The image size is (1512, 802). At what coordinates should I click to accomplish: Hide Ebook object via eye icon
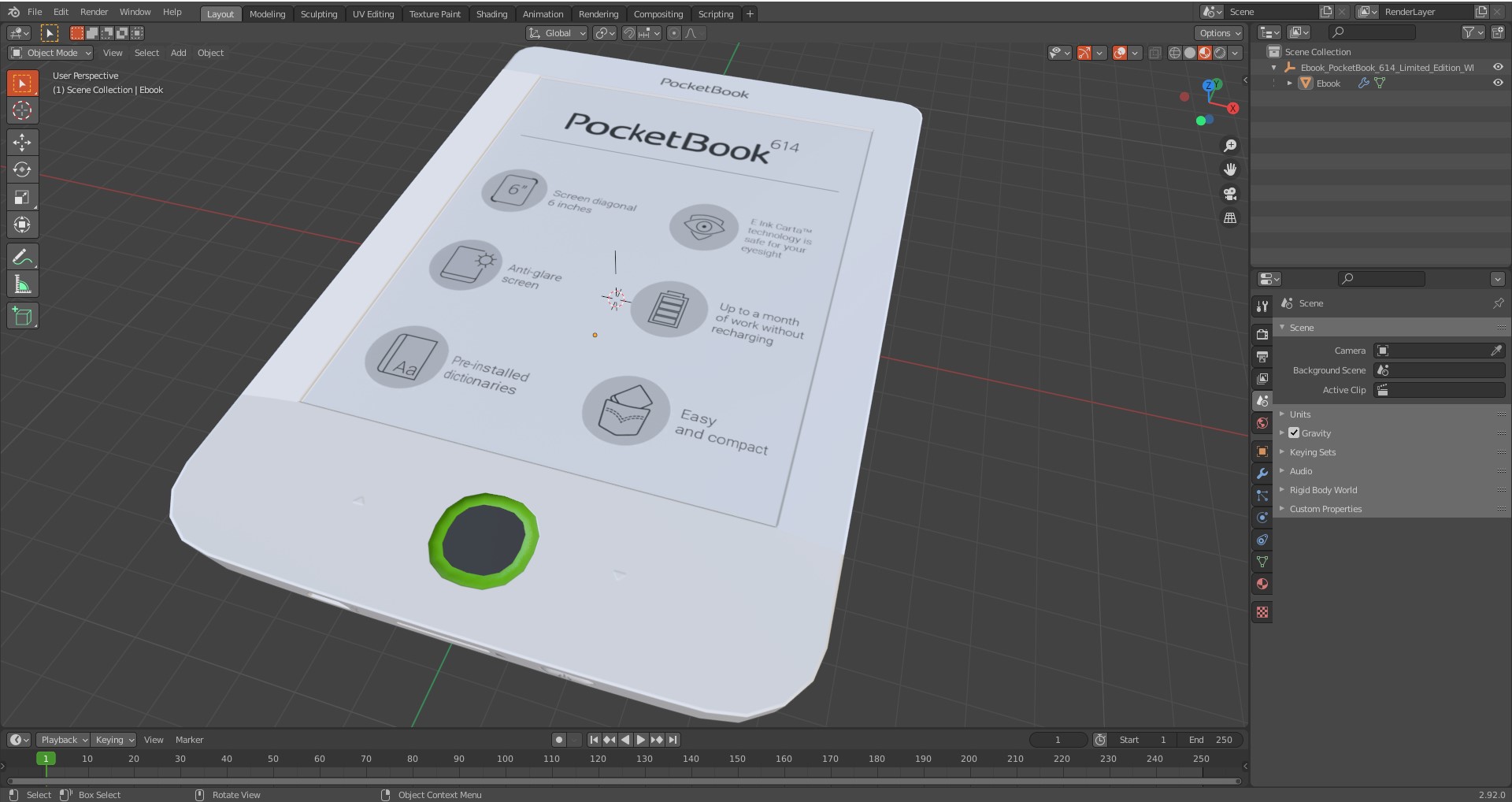[1498, 83]
